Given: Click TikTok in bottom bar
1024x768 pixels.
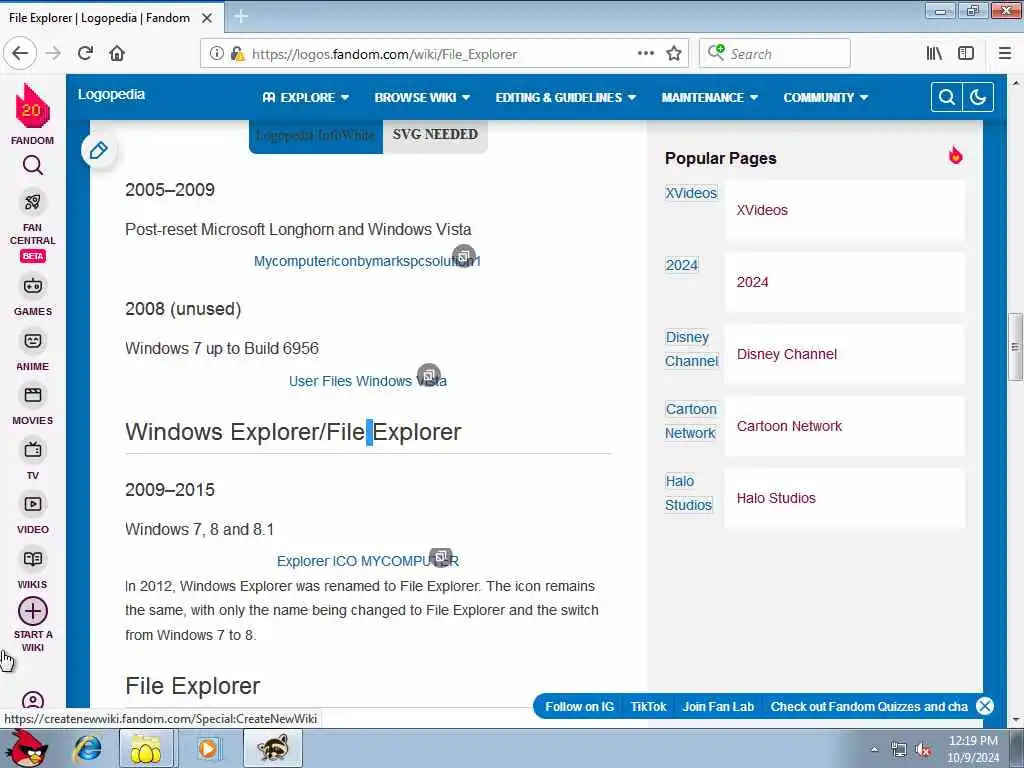Looking at the screenshot, I should pos(648,707).
